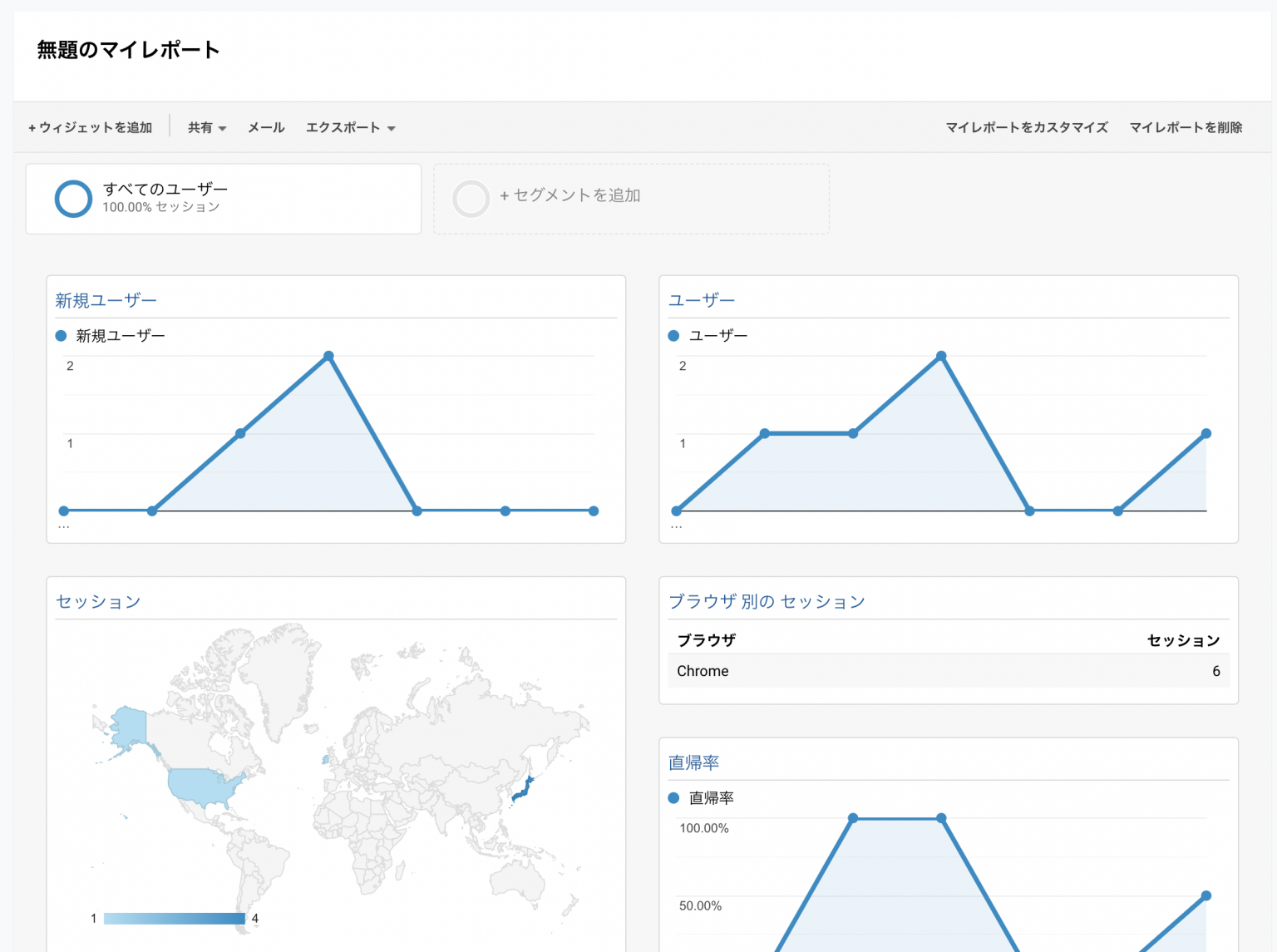Click the メール toolbar item

click(x=266, y=127)
